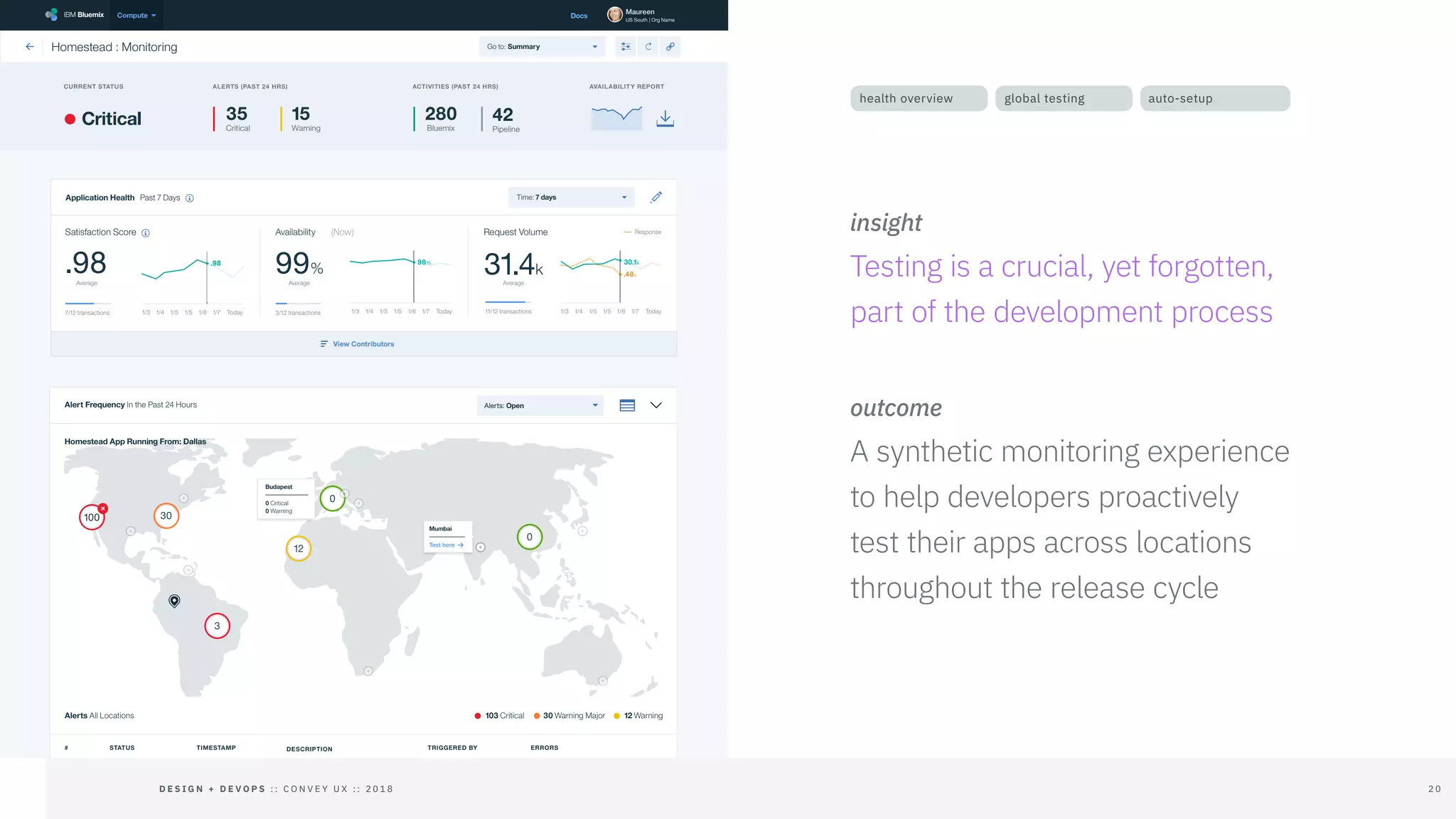Open the availability report sparkline thumbnail

pos(616,117)
